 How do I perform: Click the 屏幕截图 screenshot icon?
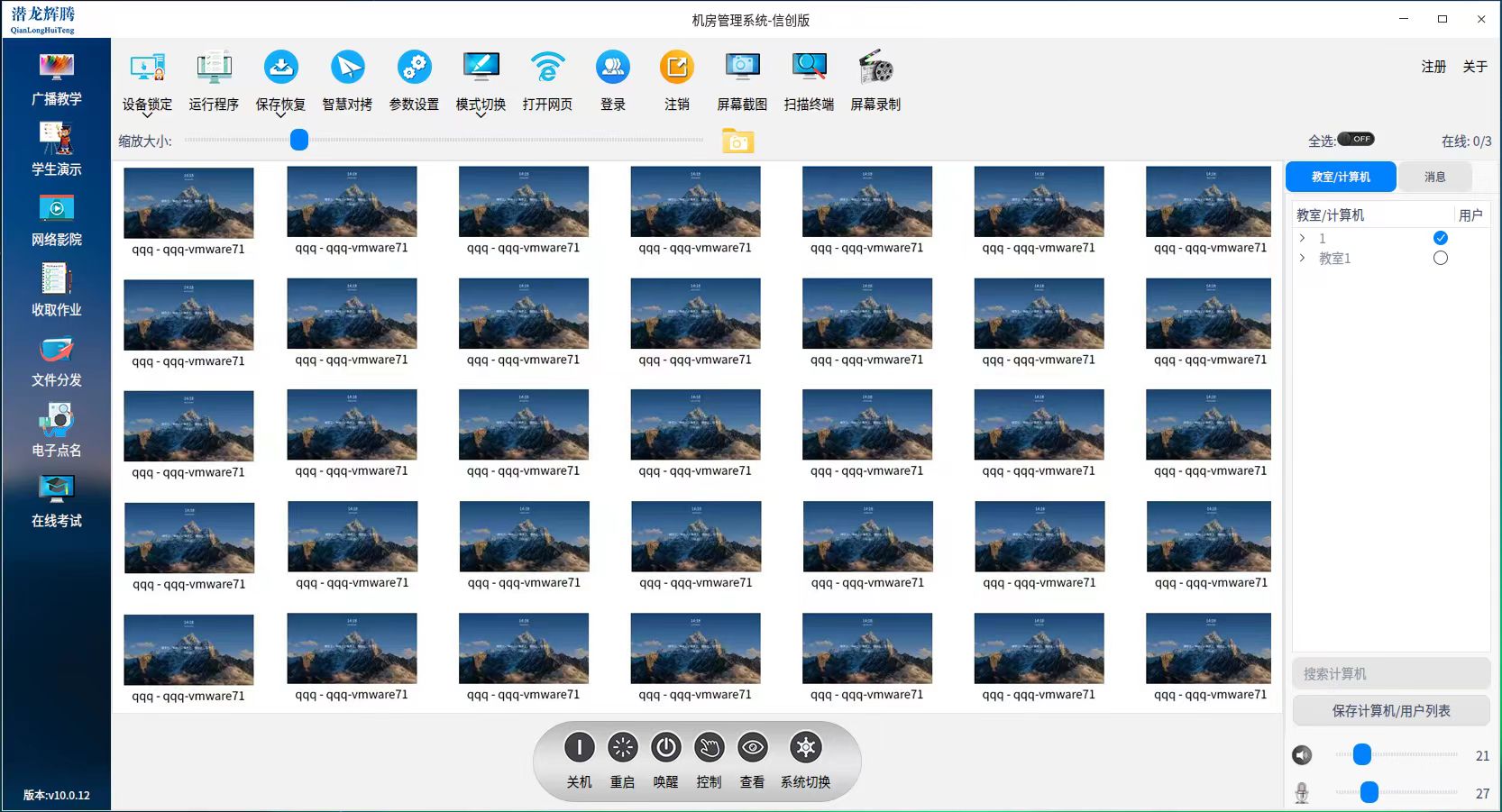pos(742,68)
